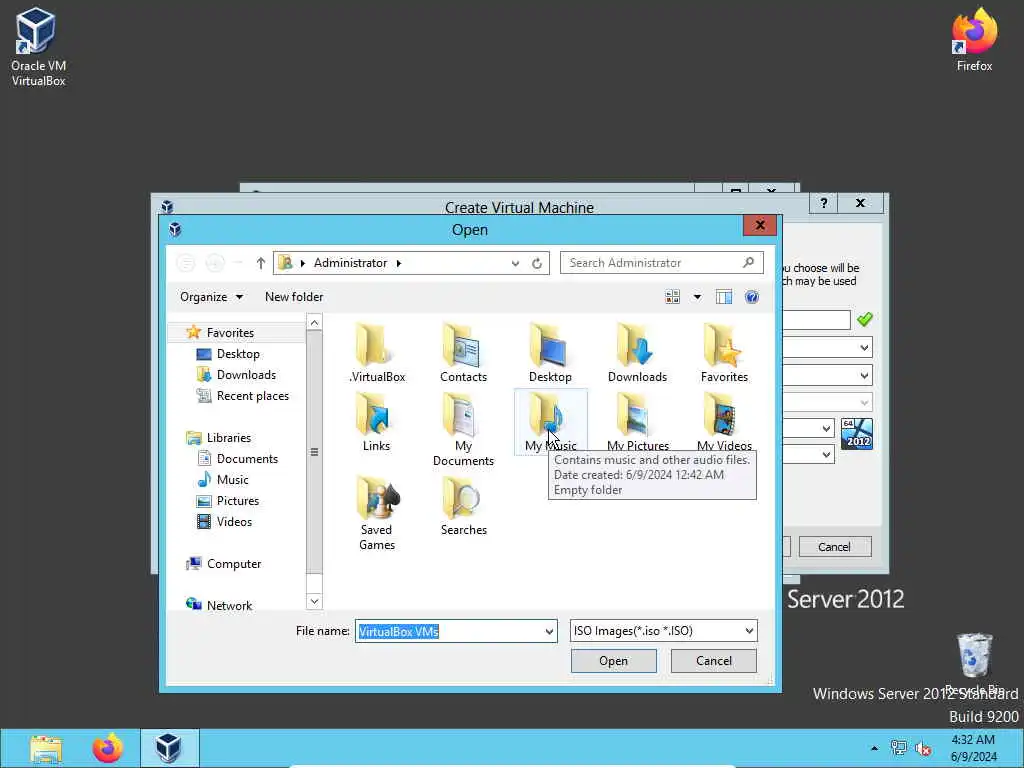Cancel the Open dialog
The width and height of the screenshot is (1024, 768).
713,661
